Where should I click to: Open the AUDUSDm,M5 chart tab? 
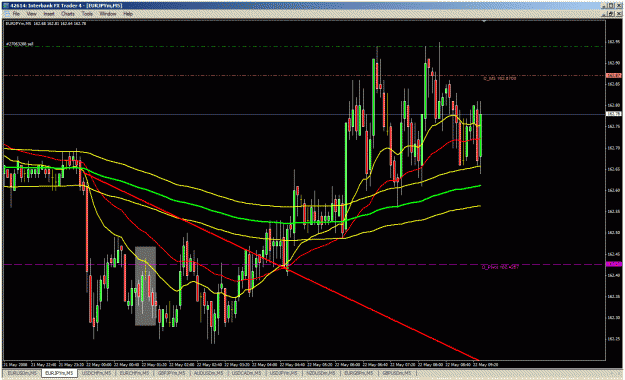coord(208,373)
